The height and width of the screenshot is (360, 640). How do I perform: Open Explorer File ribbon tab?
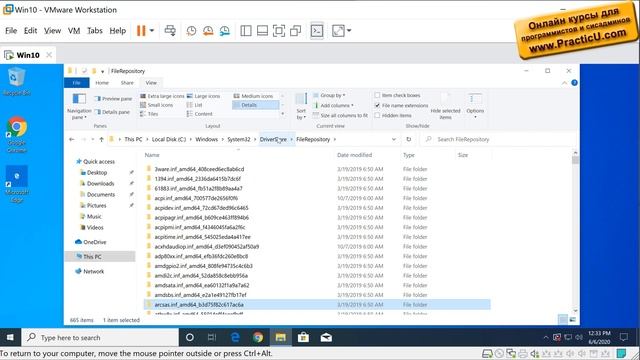coord(76,83)
